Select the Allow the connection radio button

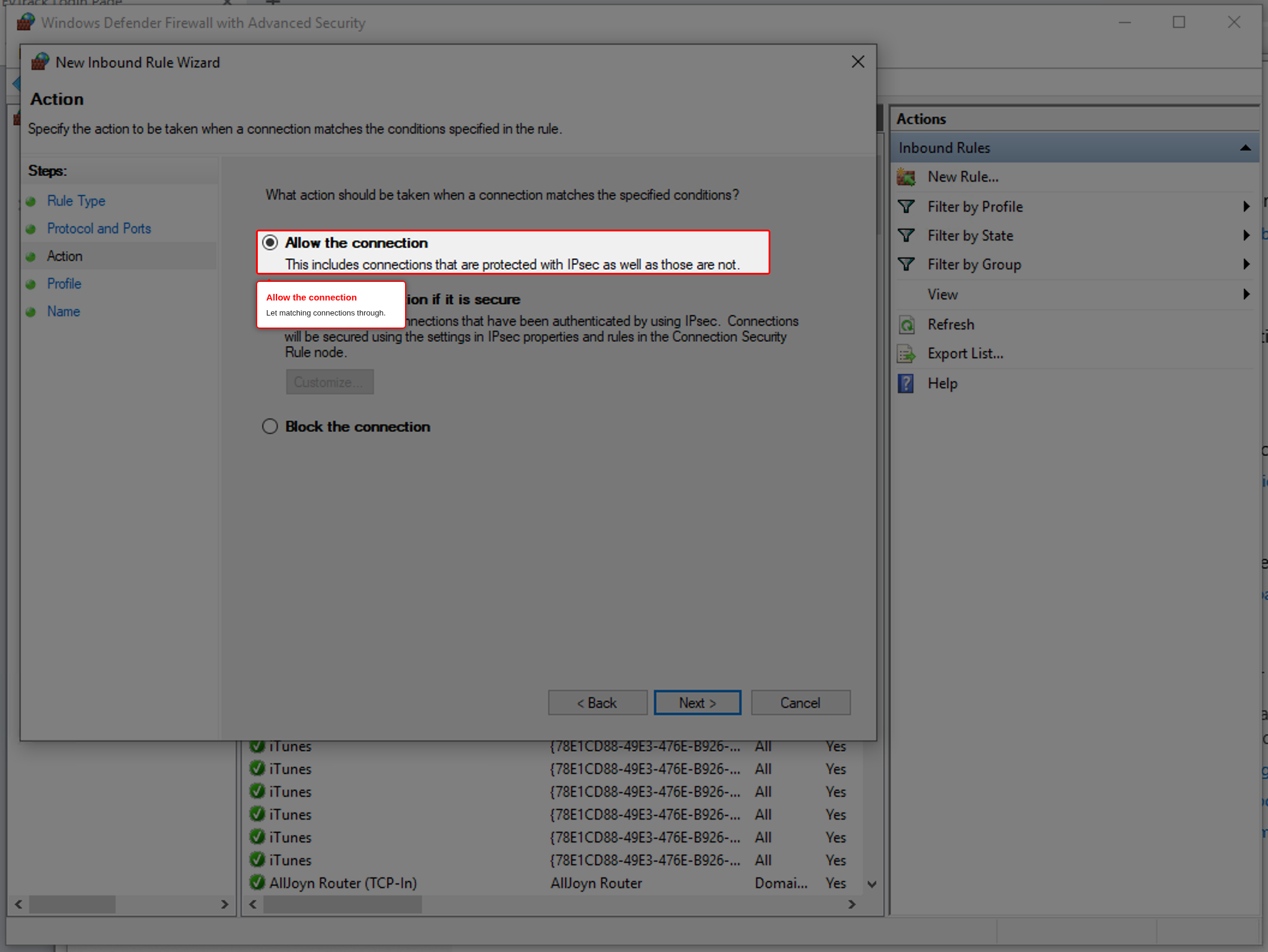coord(270,242)
